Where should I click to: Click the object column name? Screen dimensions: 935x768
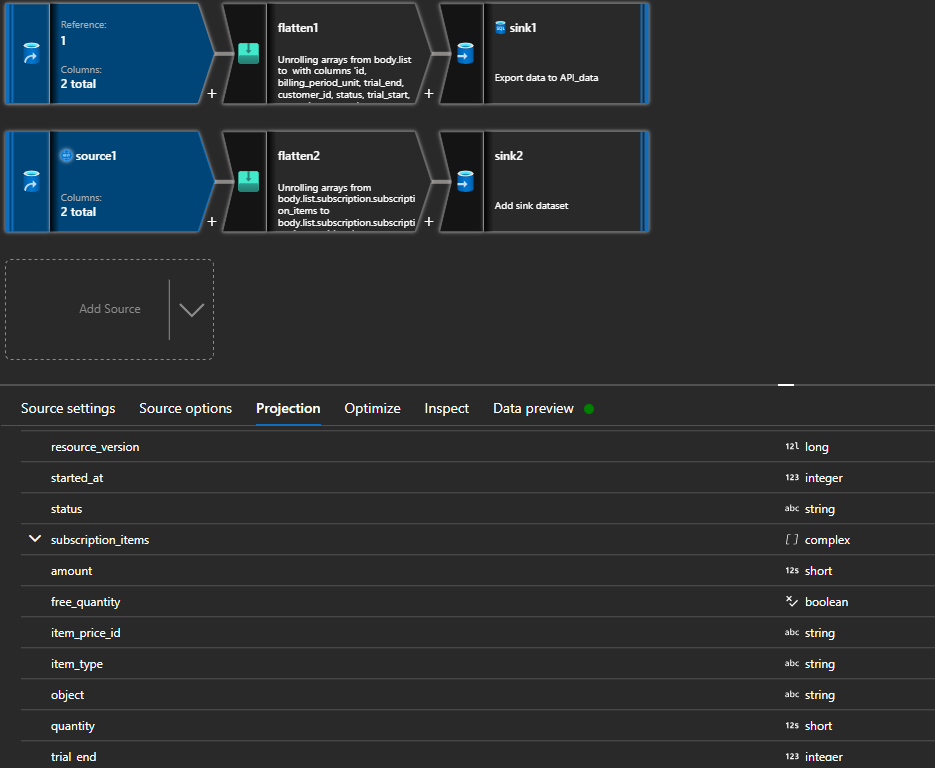pos(67,695)
